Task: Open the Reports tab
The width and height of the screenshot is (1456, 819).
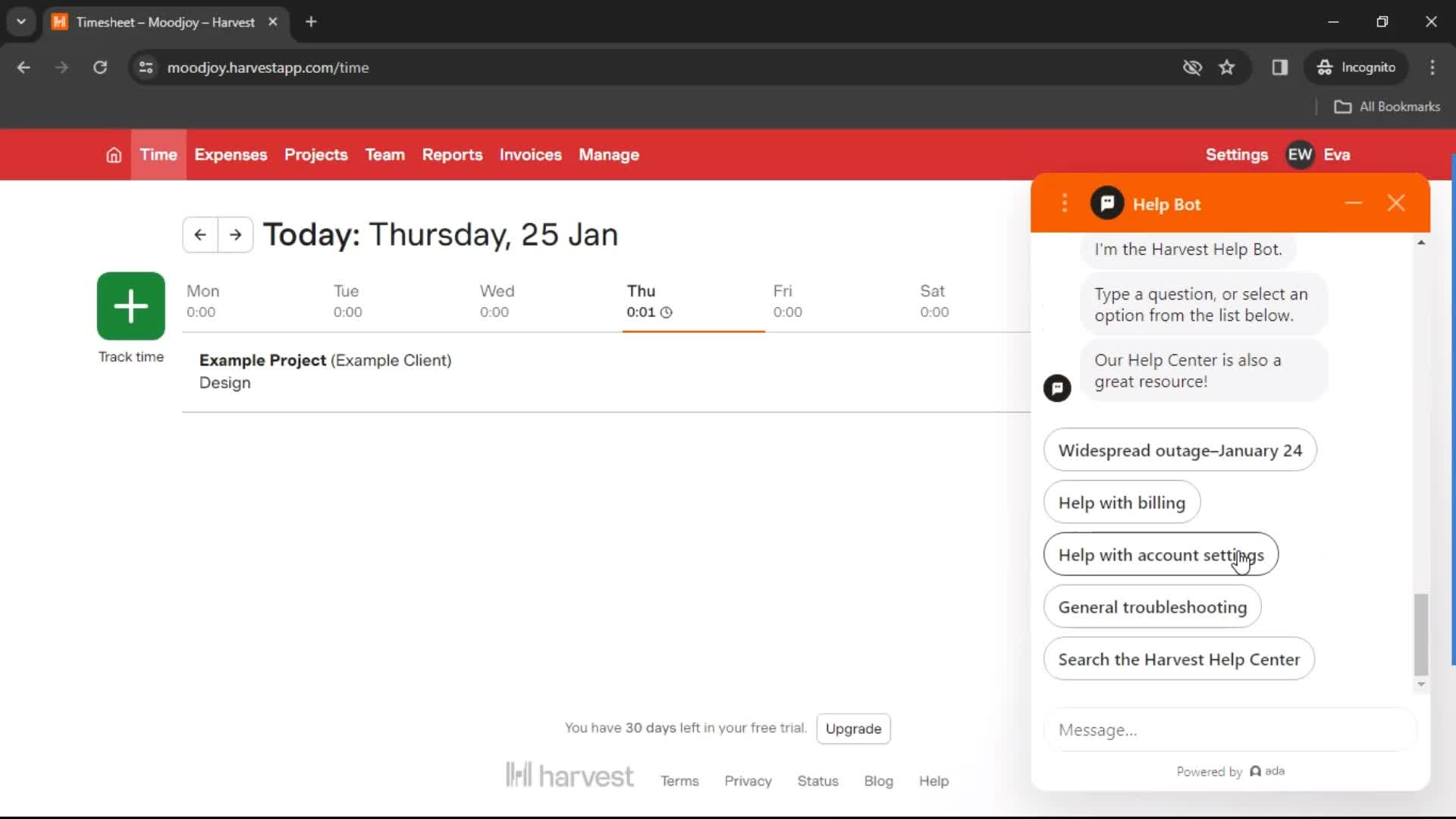Action: 452,155
